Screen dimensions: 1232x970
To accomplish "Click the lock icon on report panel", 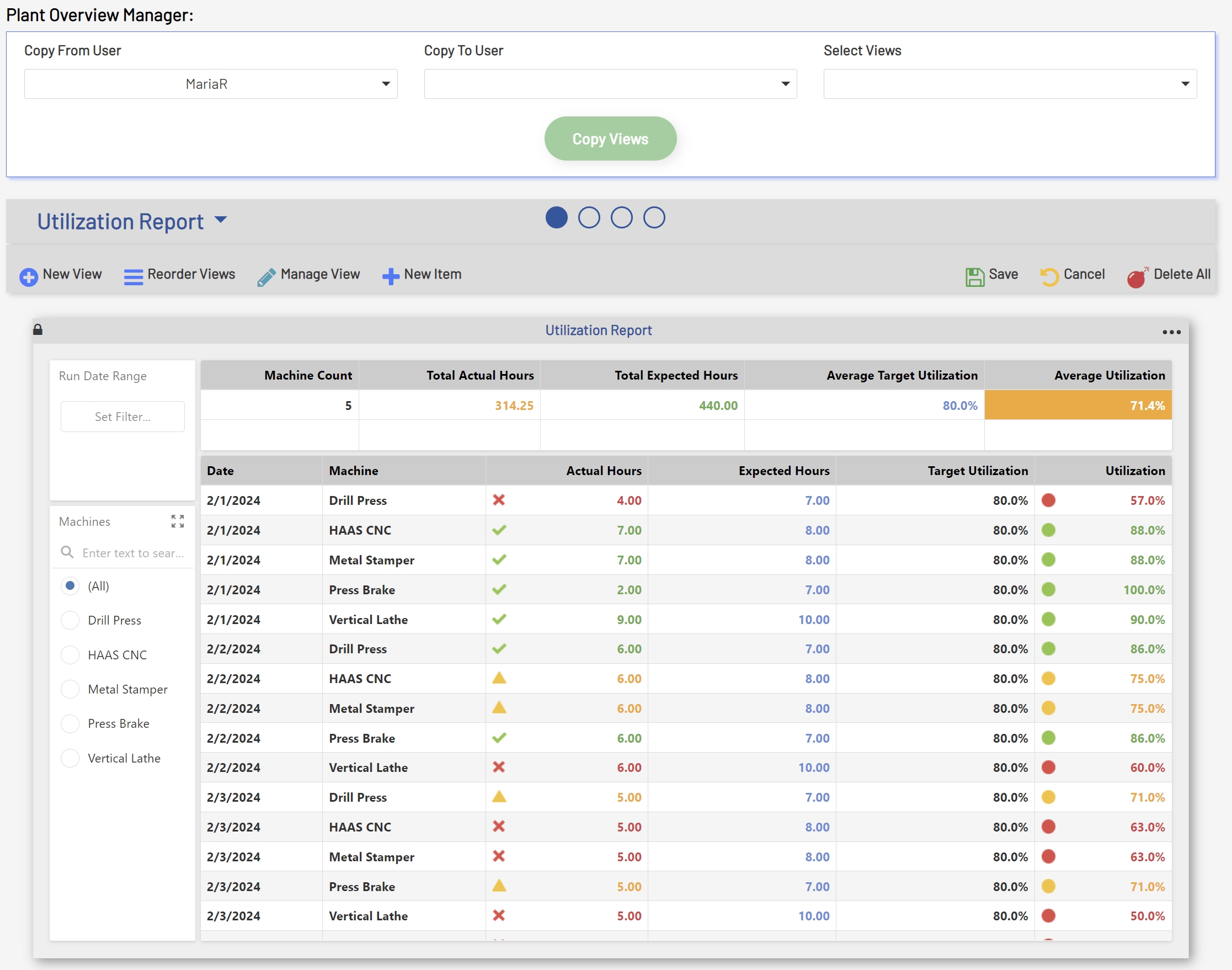I will point(38,329).
